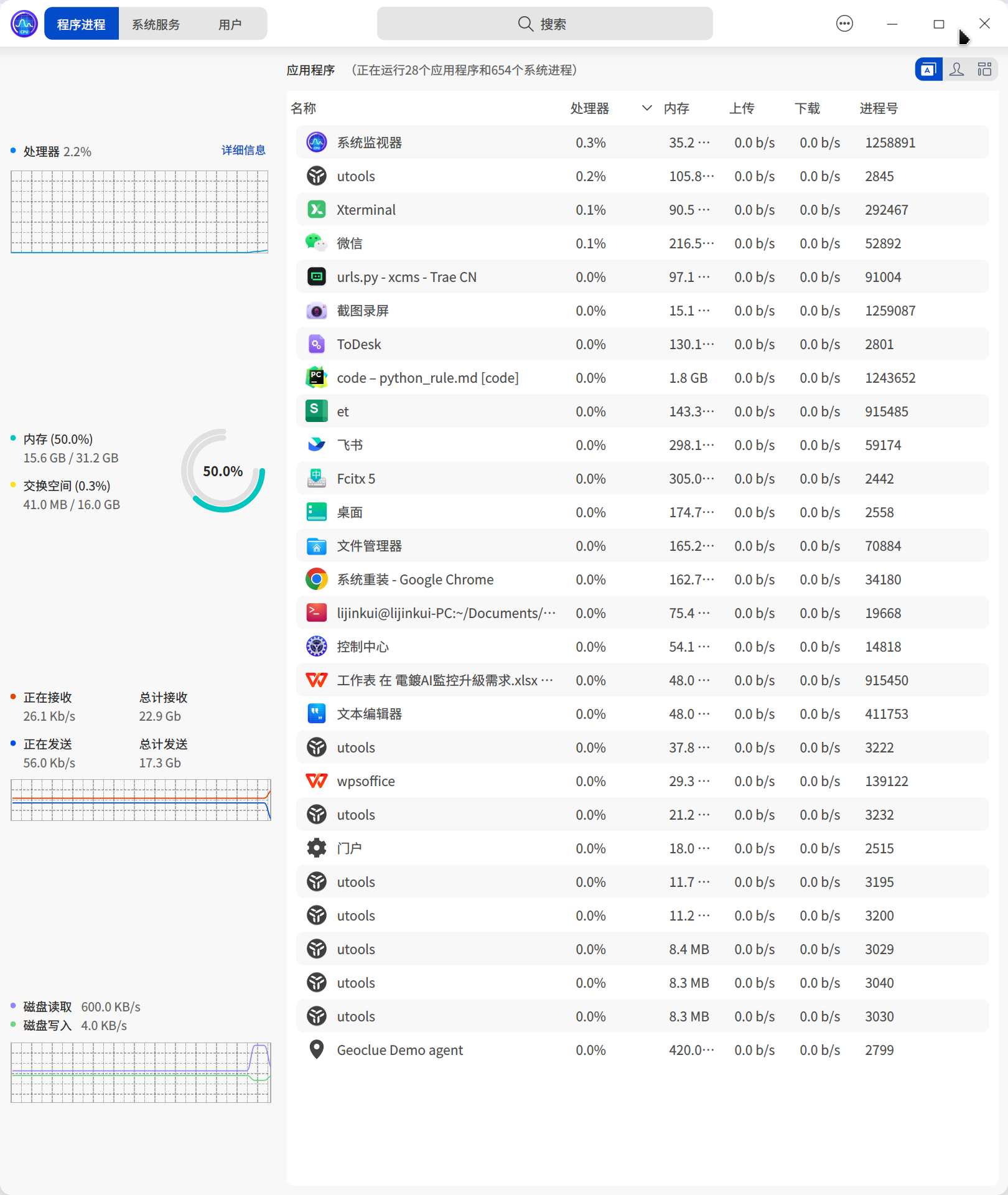Click the 正在接收 network label
The height and width of the screenshot is (1195, 1008).
tap(47, 698)
